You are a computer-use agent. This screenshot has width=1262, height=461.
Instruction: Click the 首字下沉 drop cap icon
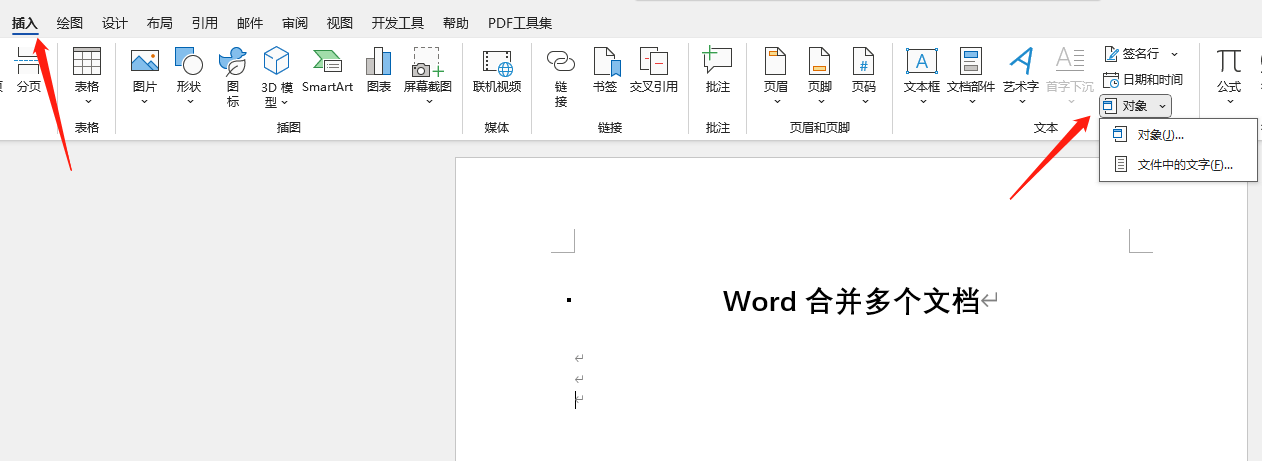(x=1070, y=62)
